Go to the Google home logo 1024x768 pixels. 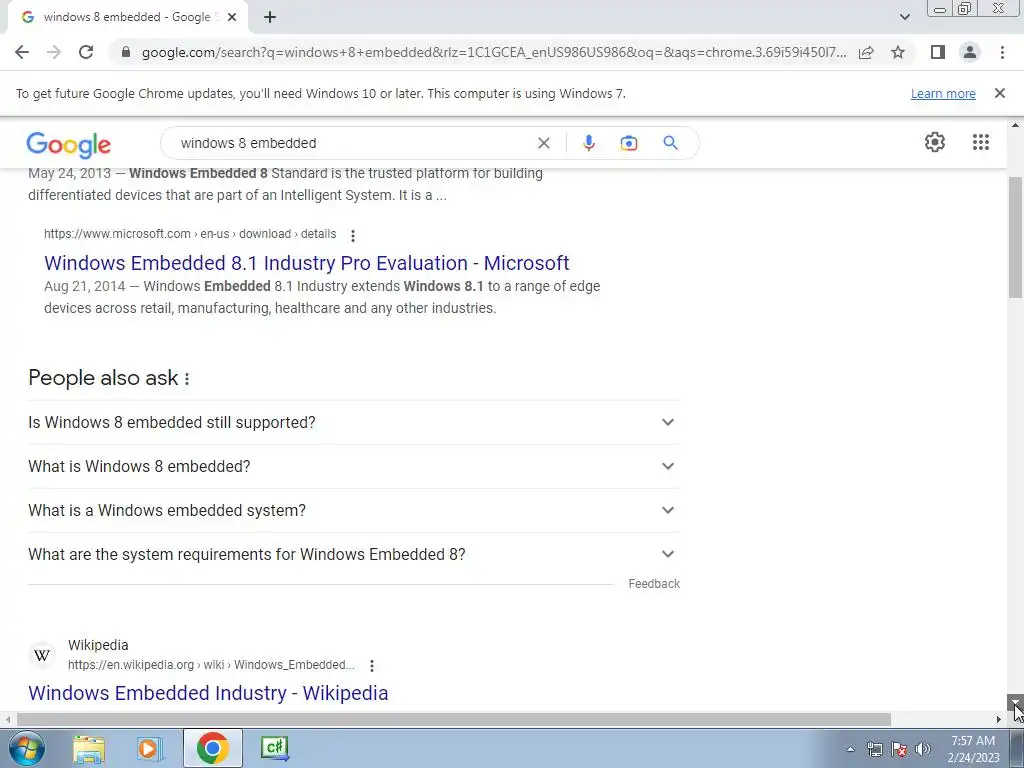(x=69, y=144)
